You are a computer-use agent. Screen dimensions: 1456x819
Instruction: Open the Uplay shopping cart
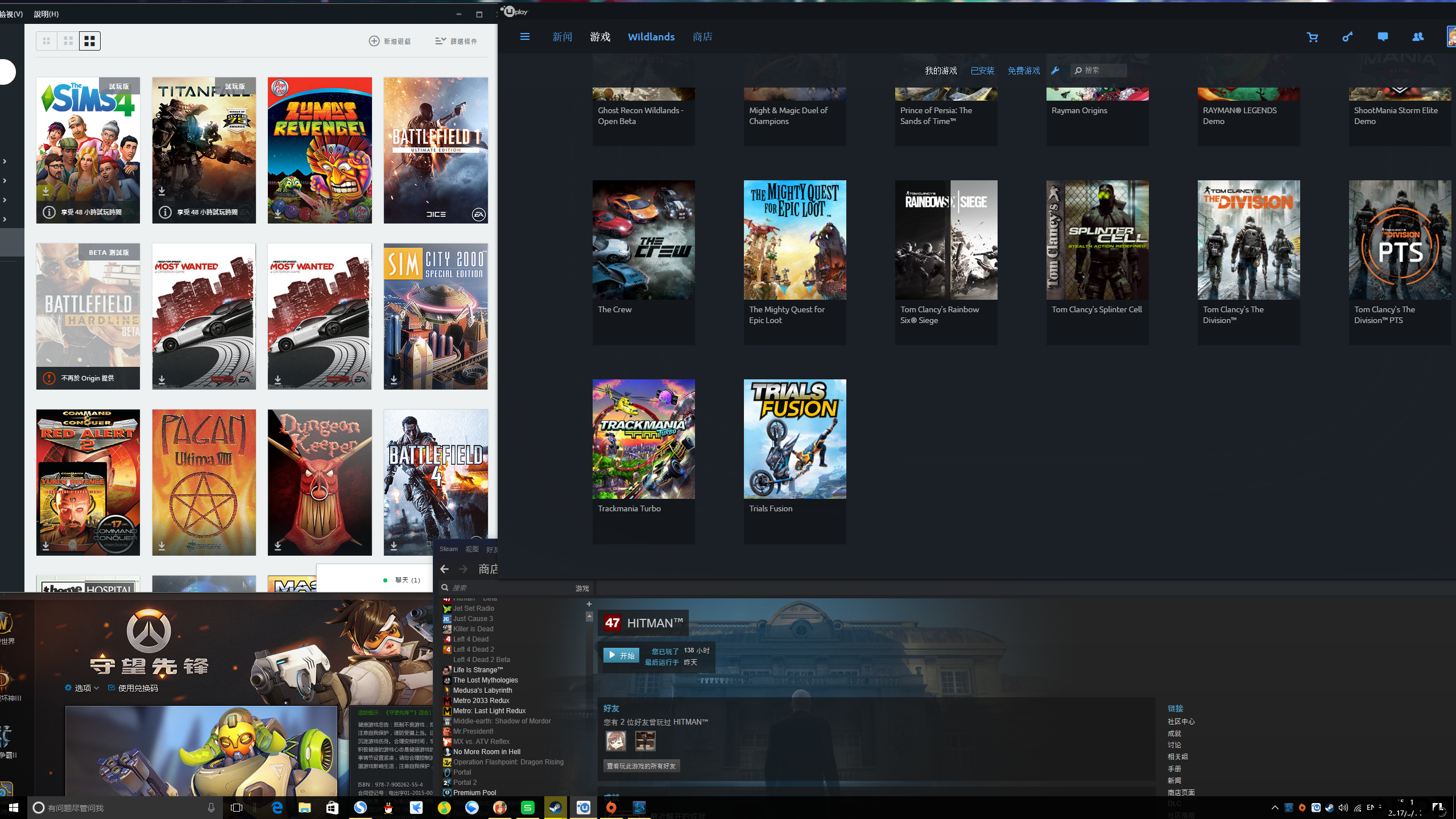click(x=1312, y=37)
